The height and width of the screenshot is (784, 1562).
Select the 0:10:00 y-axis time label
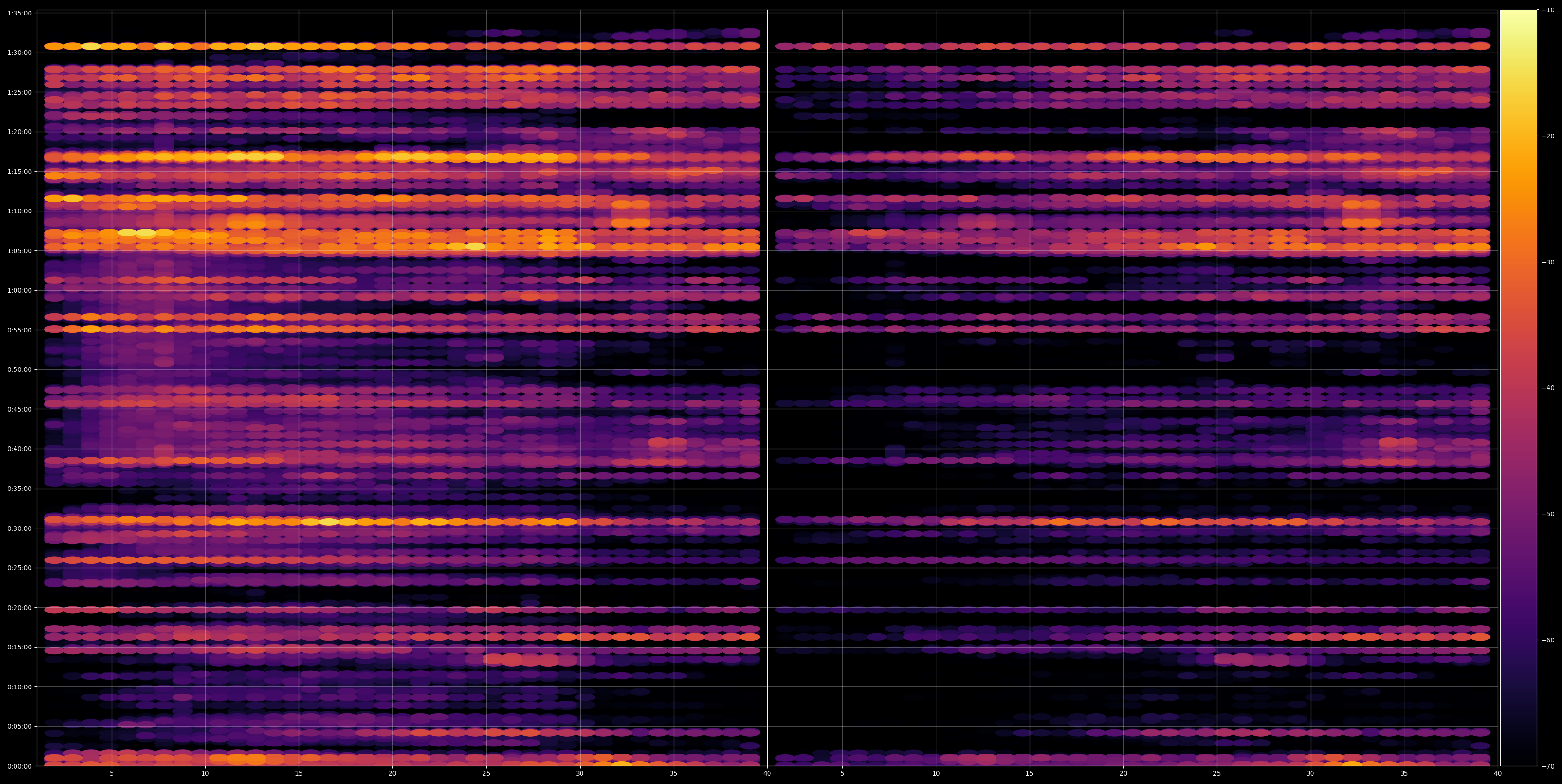point(19,686)
